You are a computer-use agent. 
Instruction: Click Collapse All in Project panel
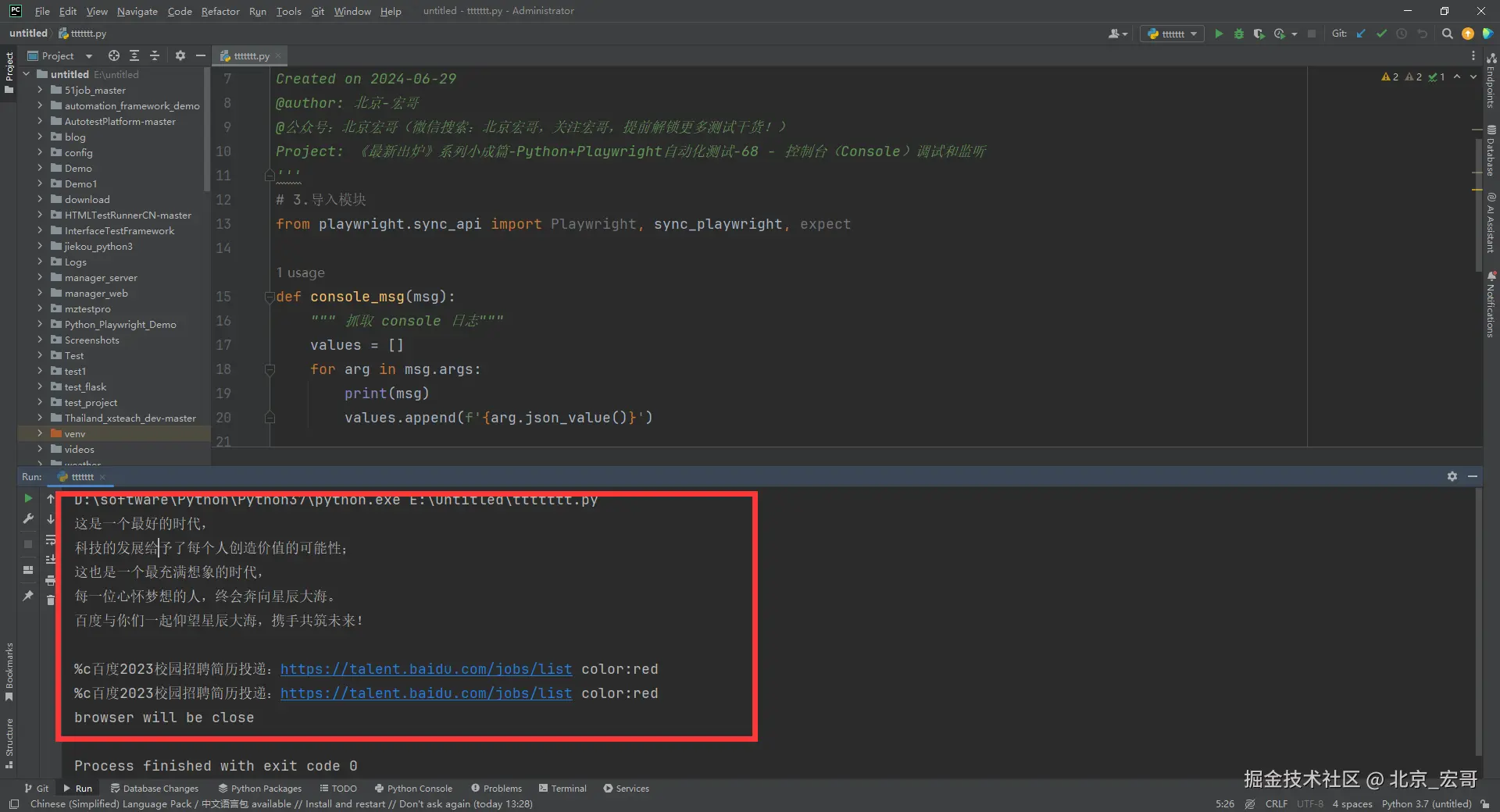pos(155,55)
